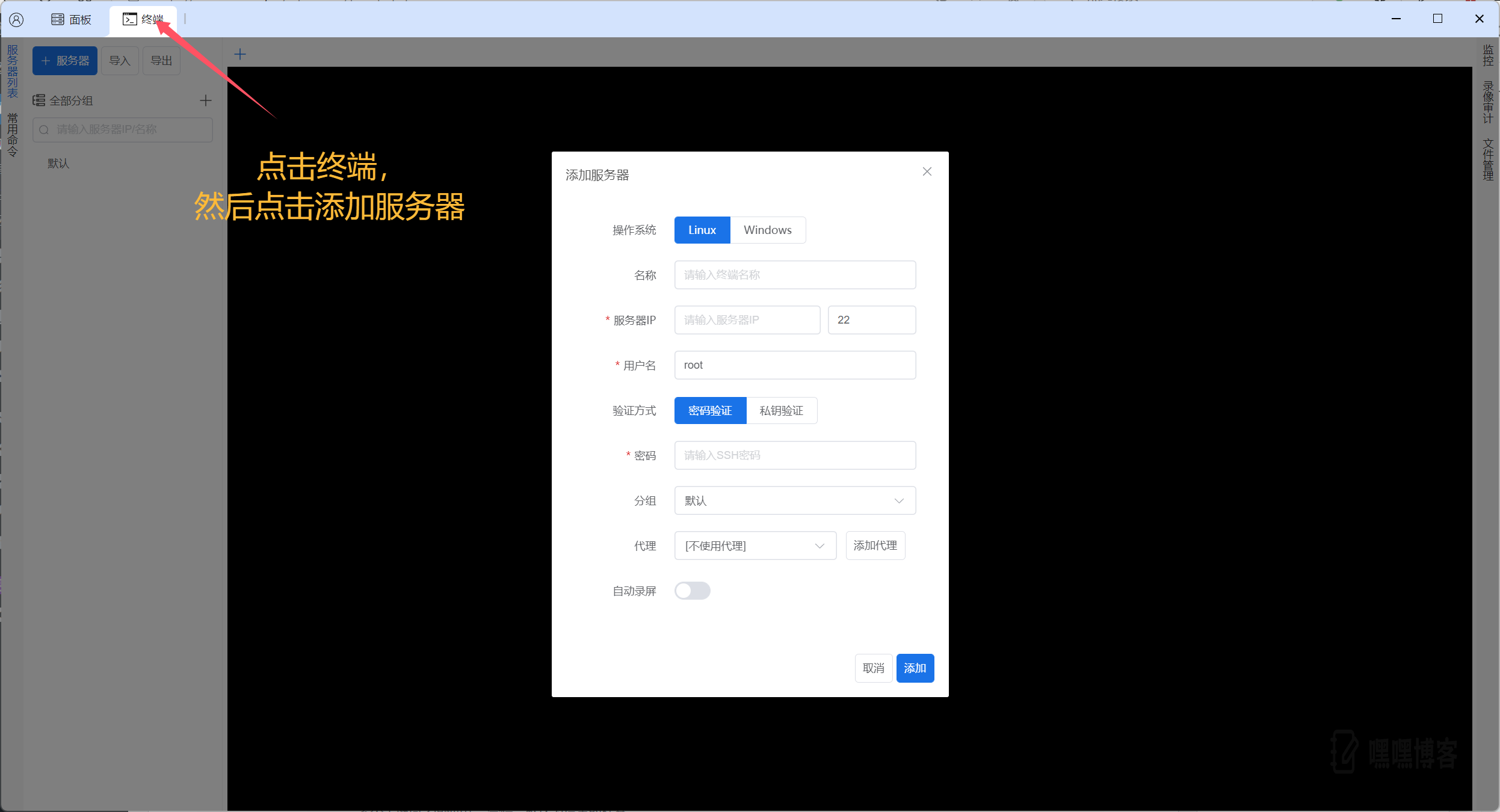The width and height of the screenshot is (1500, 812).
Task: 打开右侧的文件管理面板
Action: click(1487, 158)
